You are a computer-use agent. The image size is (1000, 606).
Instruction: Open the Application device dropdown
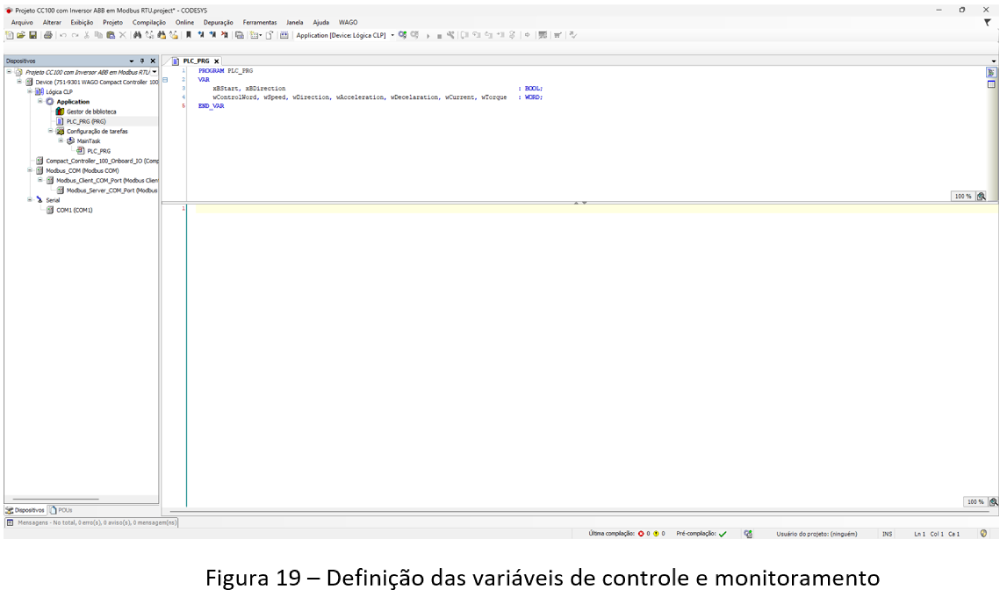point(392,35)
